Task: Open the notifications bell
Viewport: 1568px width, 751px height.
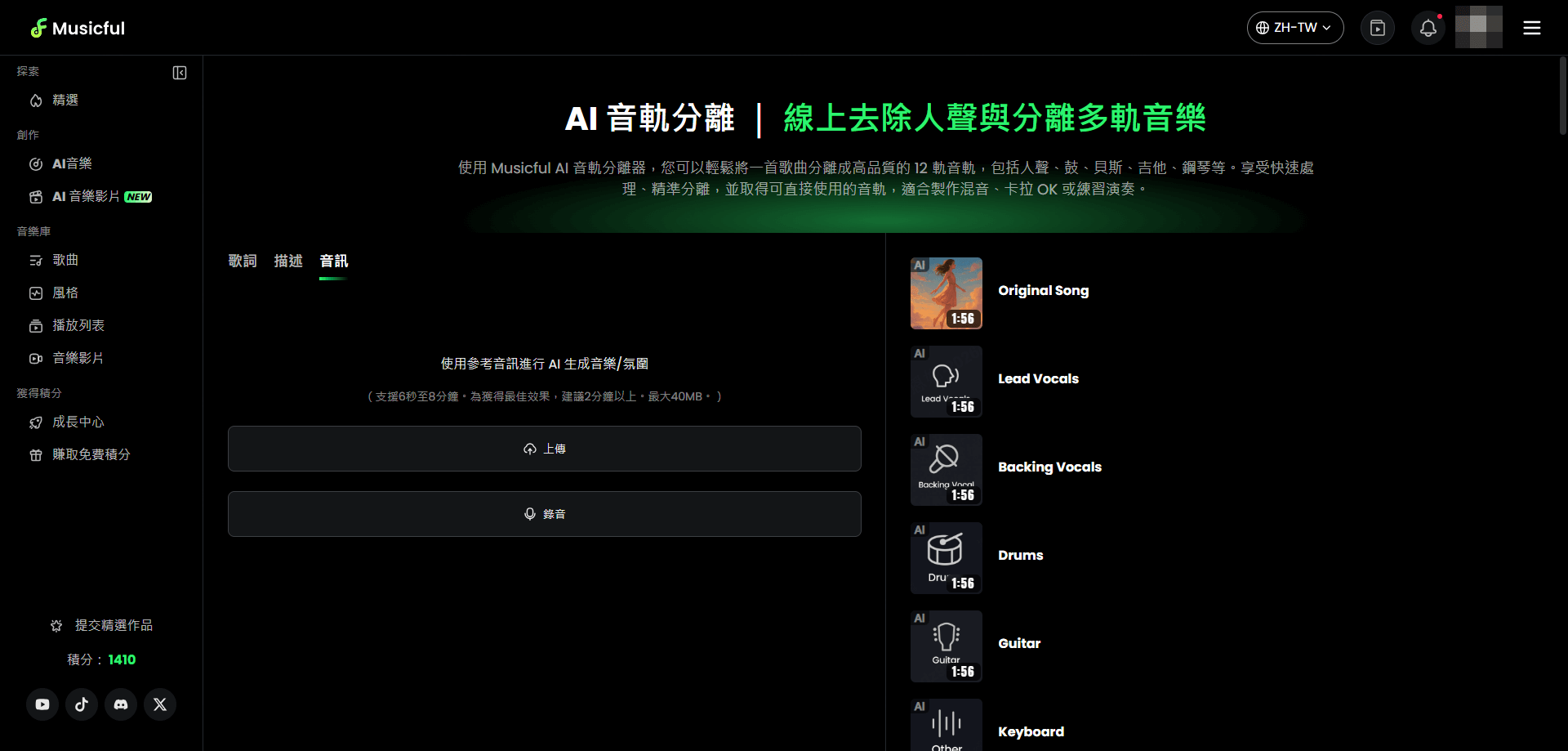Action: (1428, 27)
